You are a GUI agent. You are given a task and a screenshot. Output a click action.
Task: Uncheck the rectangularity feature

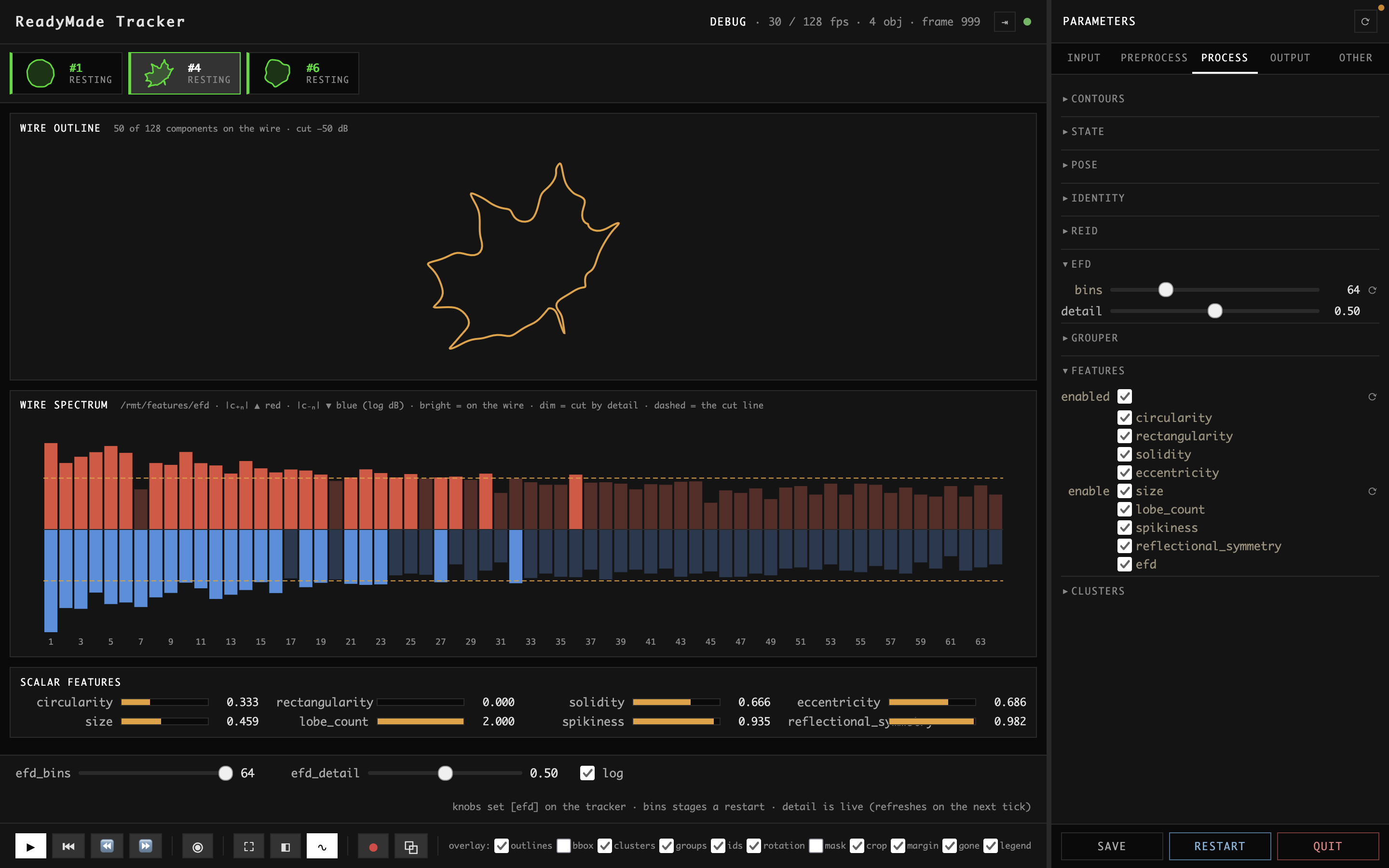click(1124, 436)
